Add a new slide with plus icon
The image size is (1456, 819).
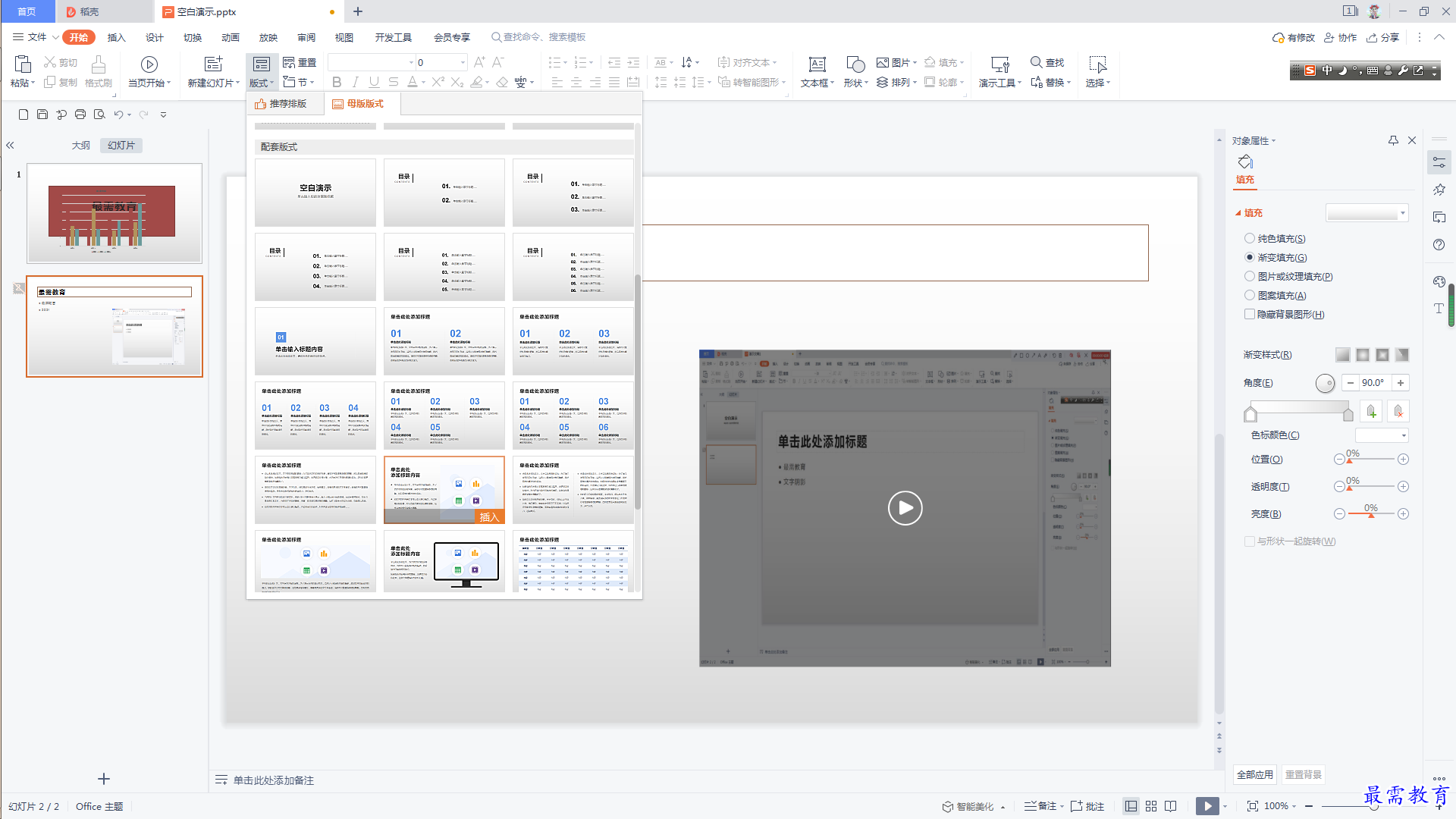(x=104, y=779)
